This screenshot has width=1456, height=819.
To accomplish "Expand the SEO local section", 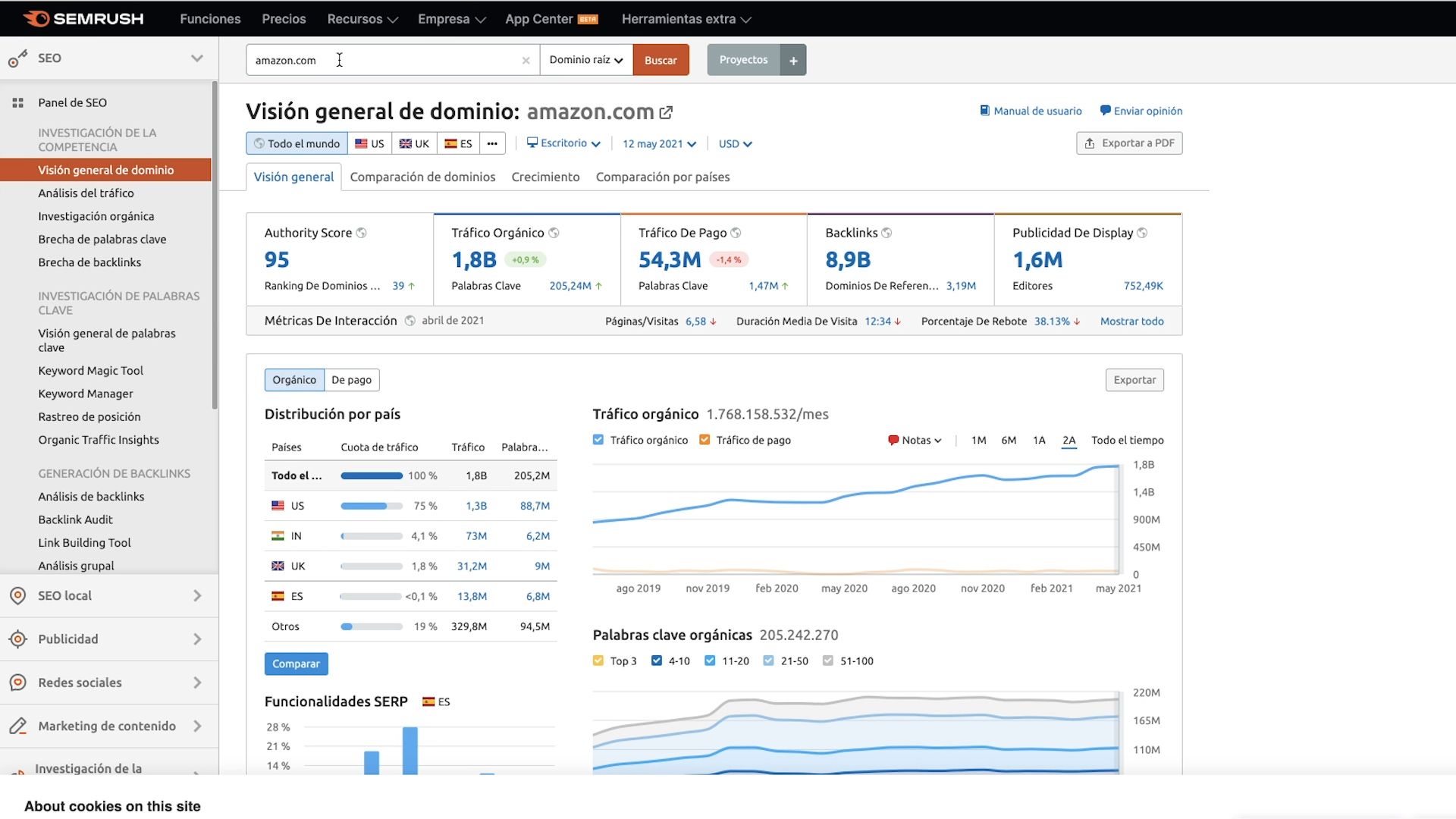I will [197, 596].
